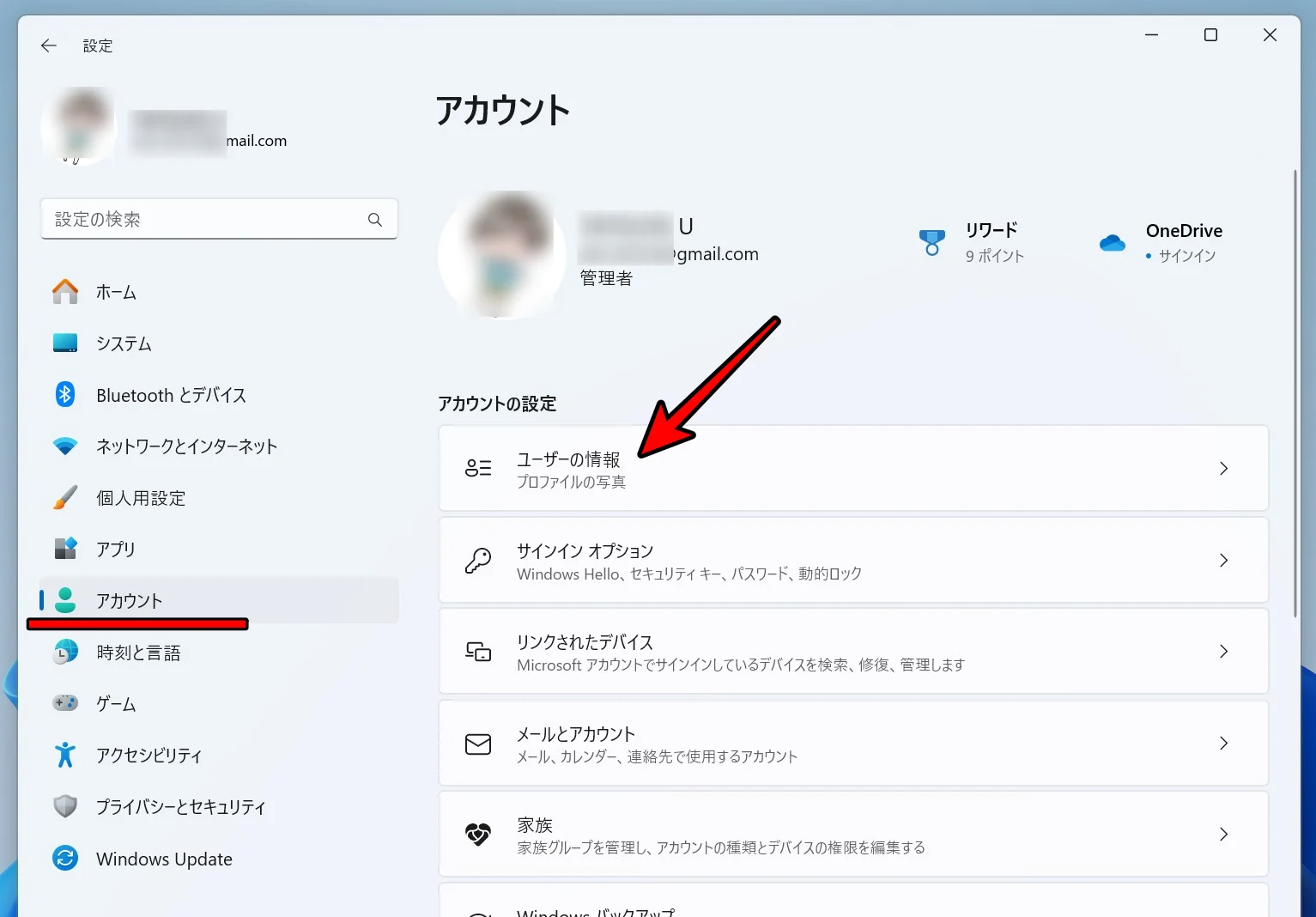Click the key icon on サインイン オプション
Screen dimensions: 1316x917
tap(478, 560)
